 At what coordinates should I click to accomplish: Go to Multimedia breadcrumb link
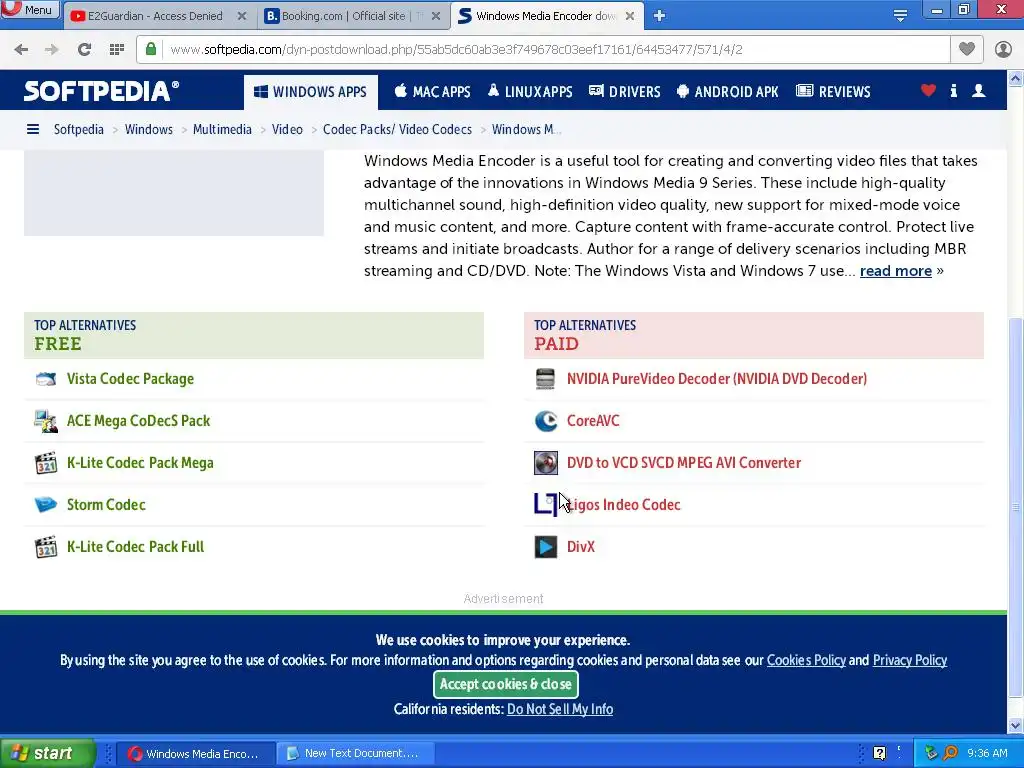coord(222,129)
